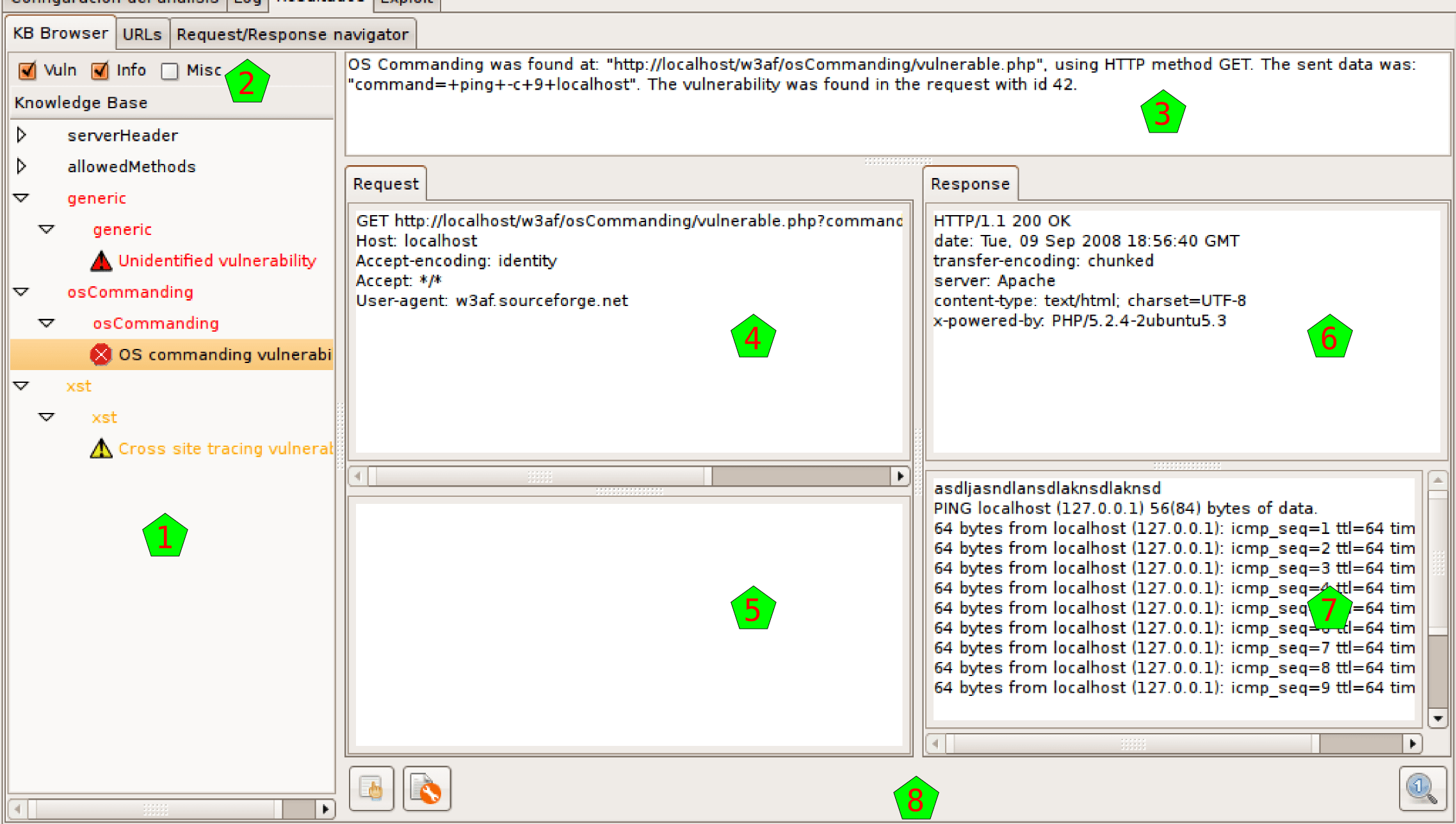Click the request pane horizontal scrollbar thumb
The image size is (1456, 824).
(x=539, y=476)
